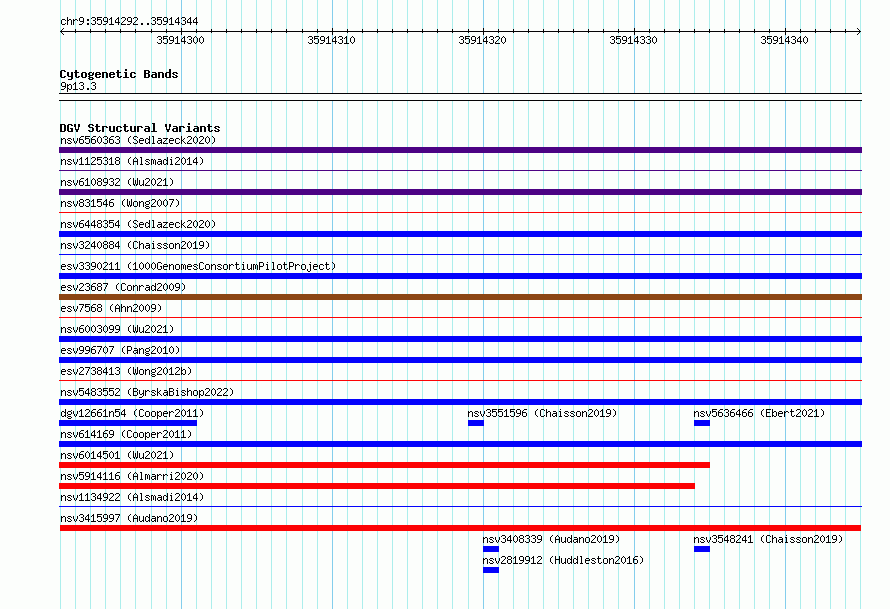Click nsv6448354 (Sedlazeck2020) label
Viewport: 890px width, 609px height.
coord(138,224)
